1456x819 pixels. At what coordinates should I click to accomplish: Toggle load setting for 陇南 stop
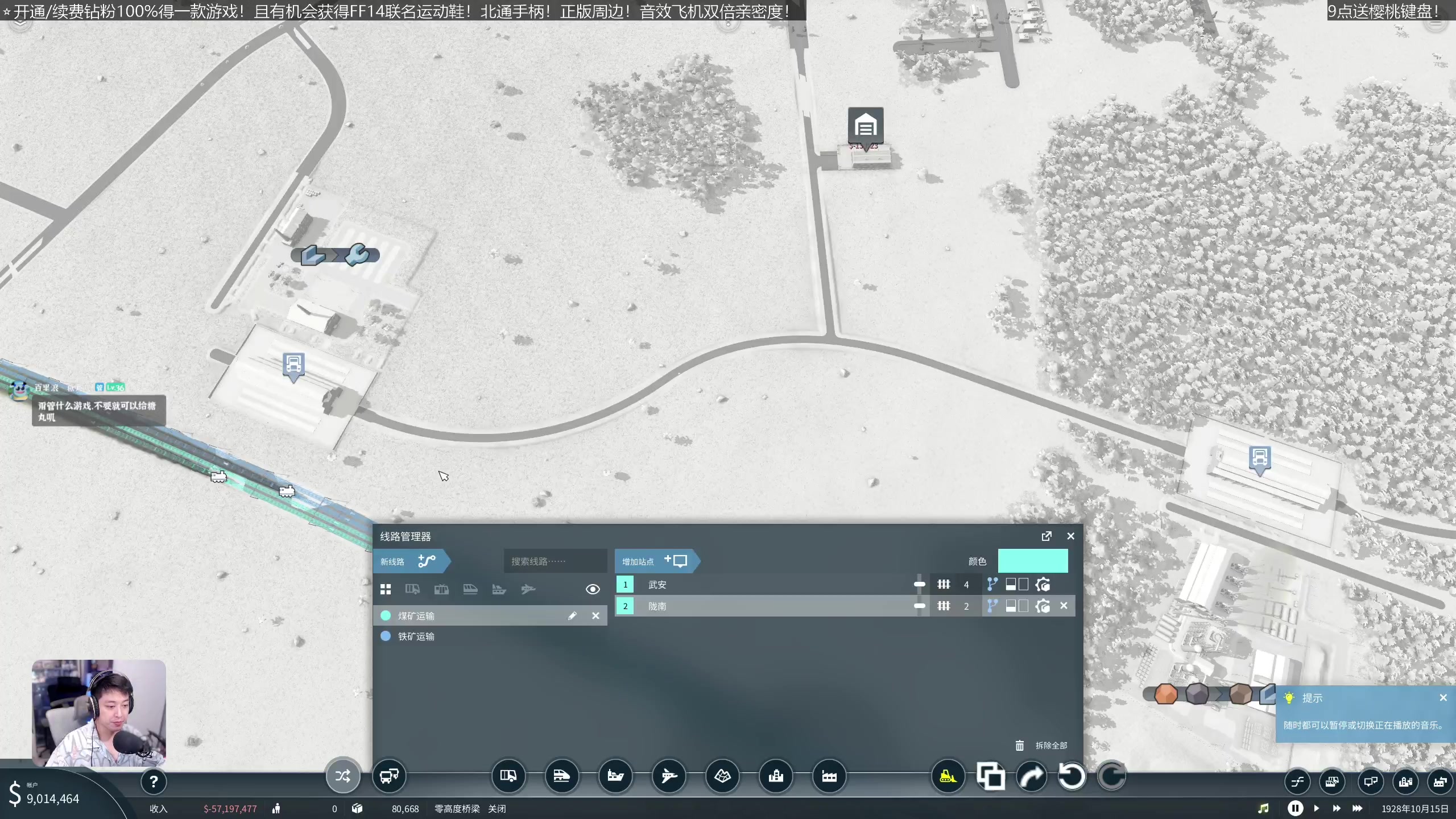coord(1016,606)
